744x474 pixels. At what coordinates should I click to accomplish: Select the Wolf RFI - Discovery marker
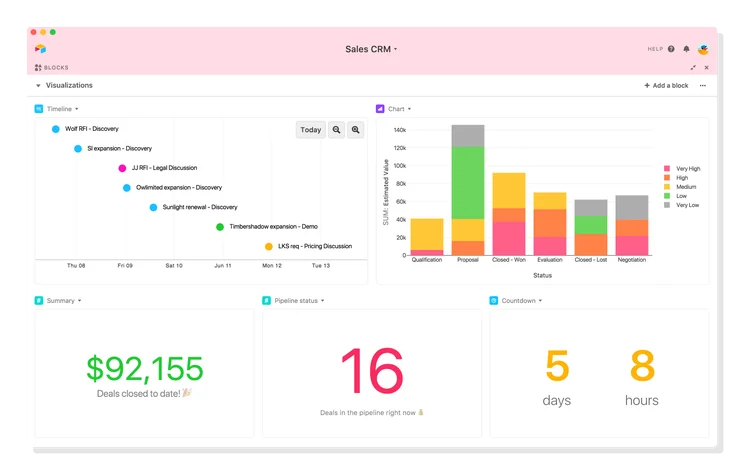pyautogui.click(x=56, y=129)
